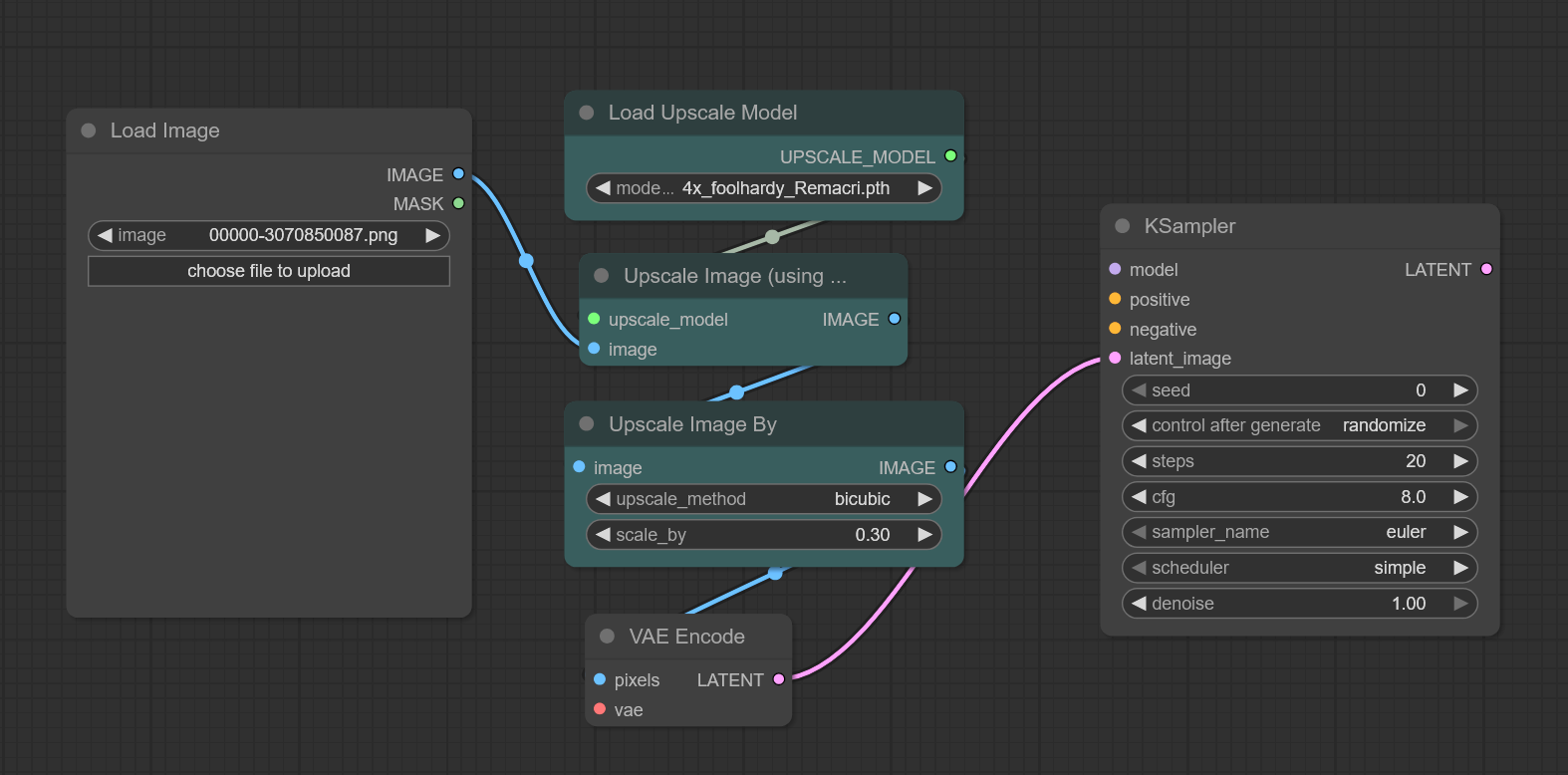Image resolution: width=1568 pixels, height=775 pixels.
Task: Increase scale_by value with right arrow
Action: [924, 534]
